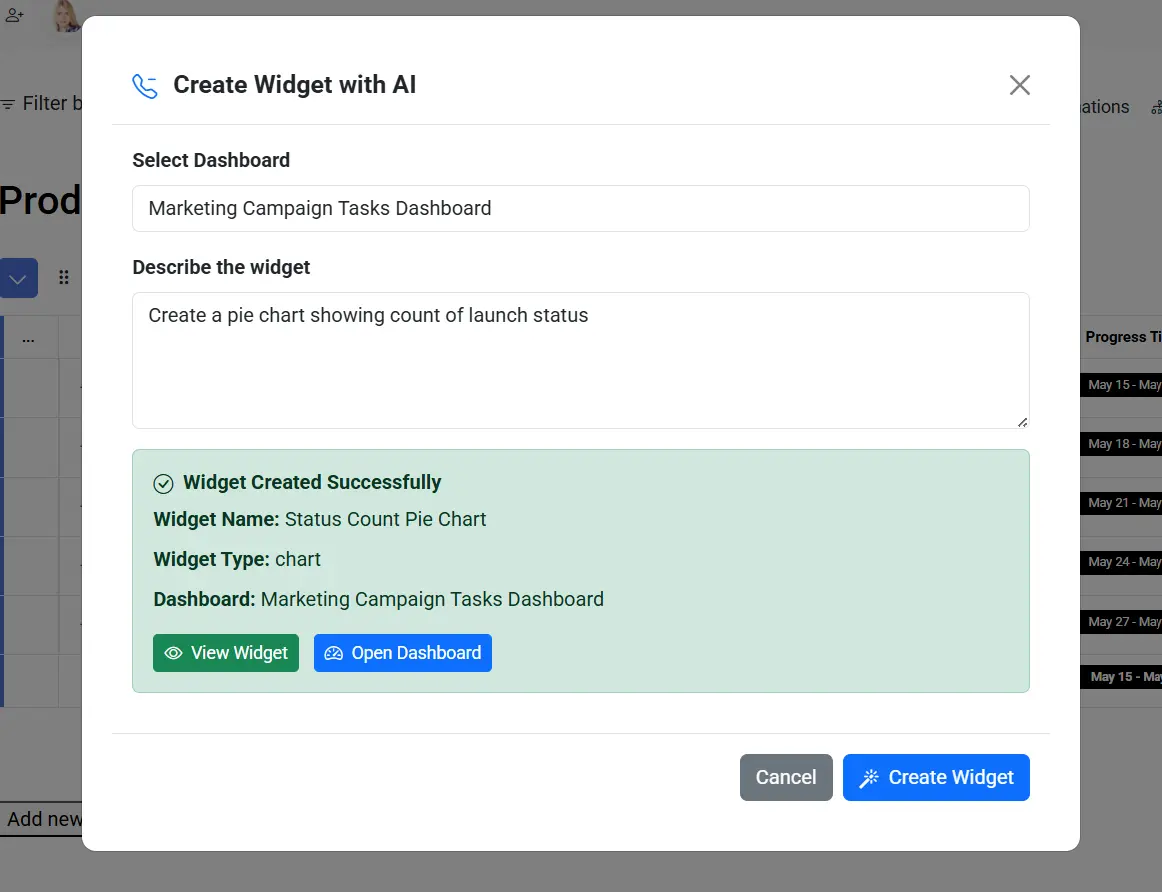Viewport: 1162px width, 892px height.
Task: Click the phone icon beside dialog title
Action: (145, 86)
